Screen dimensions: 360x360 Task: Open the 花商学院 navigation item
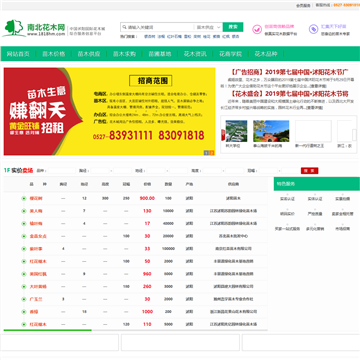pyautogui.click(x=231, y=54)
